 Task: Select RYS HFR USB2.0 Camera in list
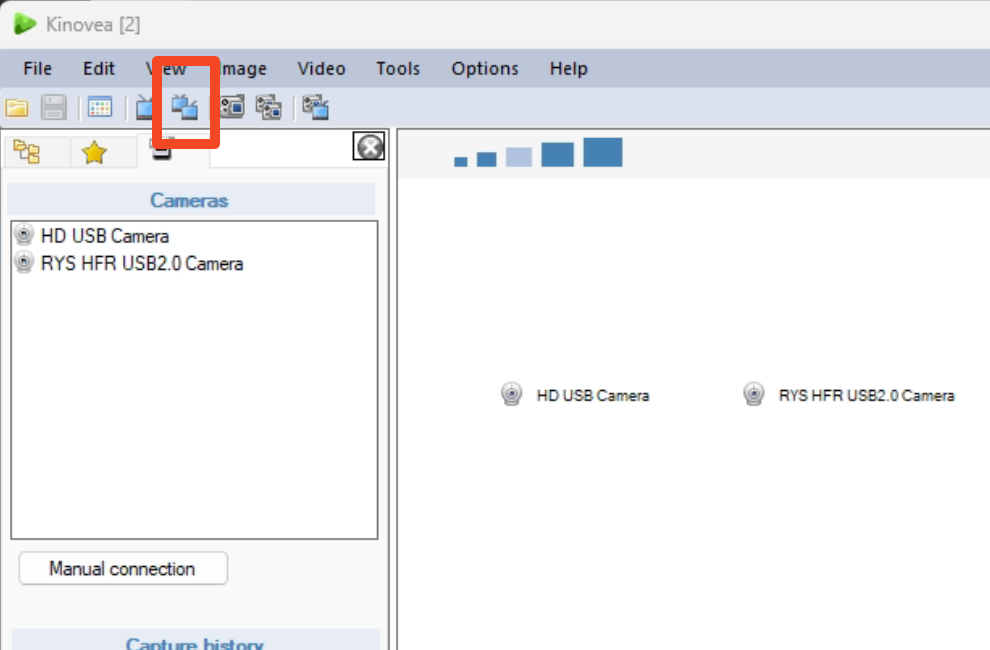(141, 264)
